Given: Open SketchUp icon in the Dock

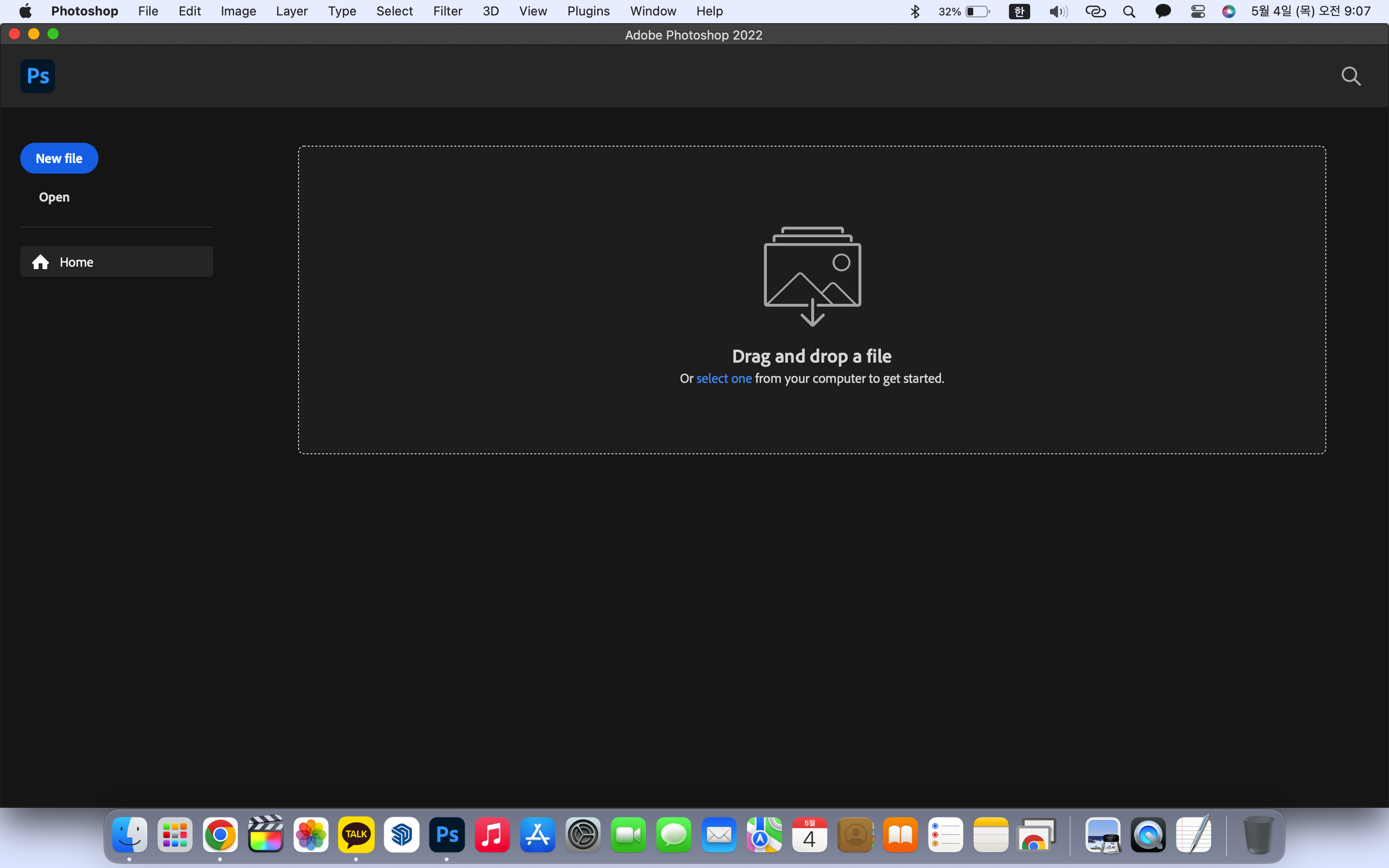Looking at the screenshot, I should pos(401,835).
